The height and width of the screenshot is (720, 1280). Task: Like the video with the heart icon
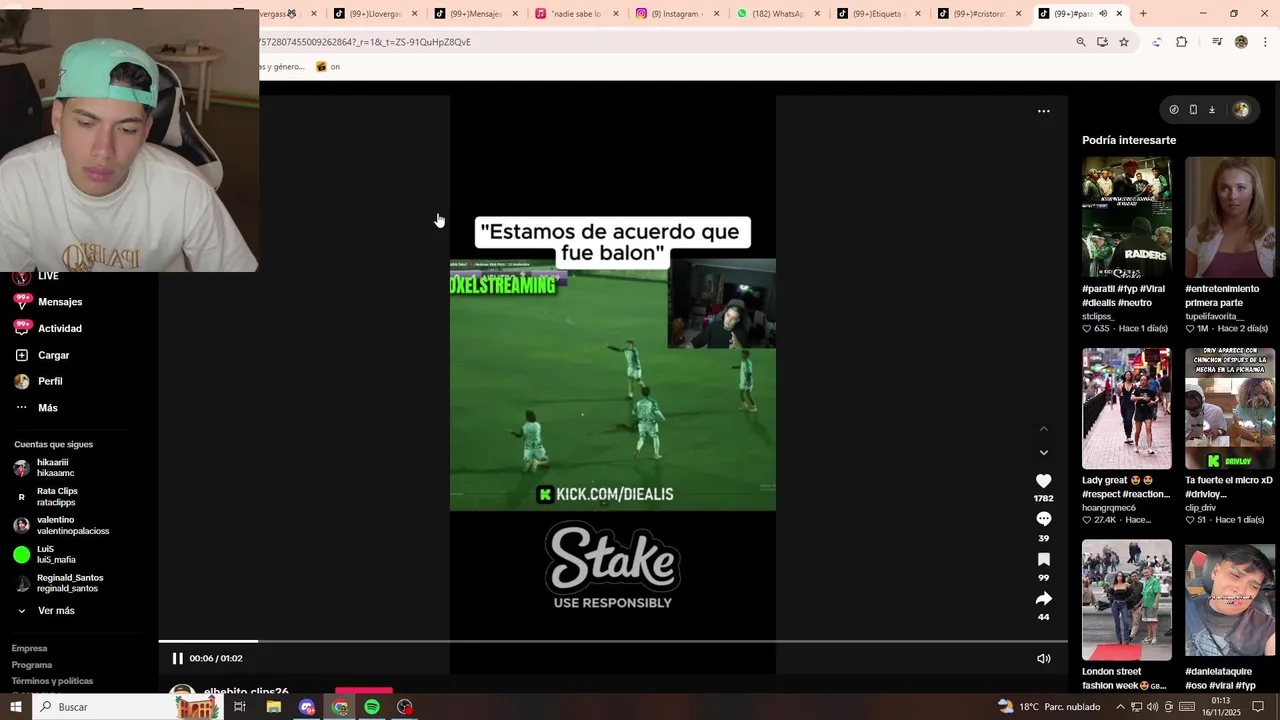pos(1043,481)
